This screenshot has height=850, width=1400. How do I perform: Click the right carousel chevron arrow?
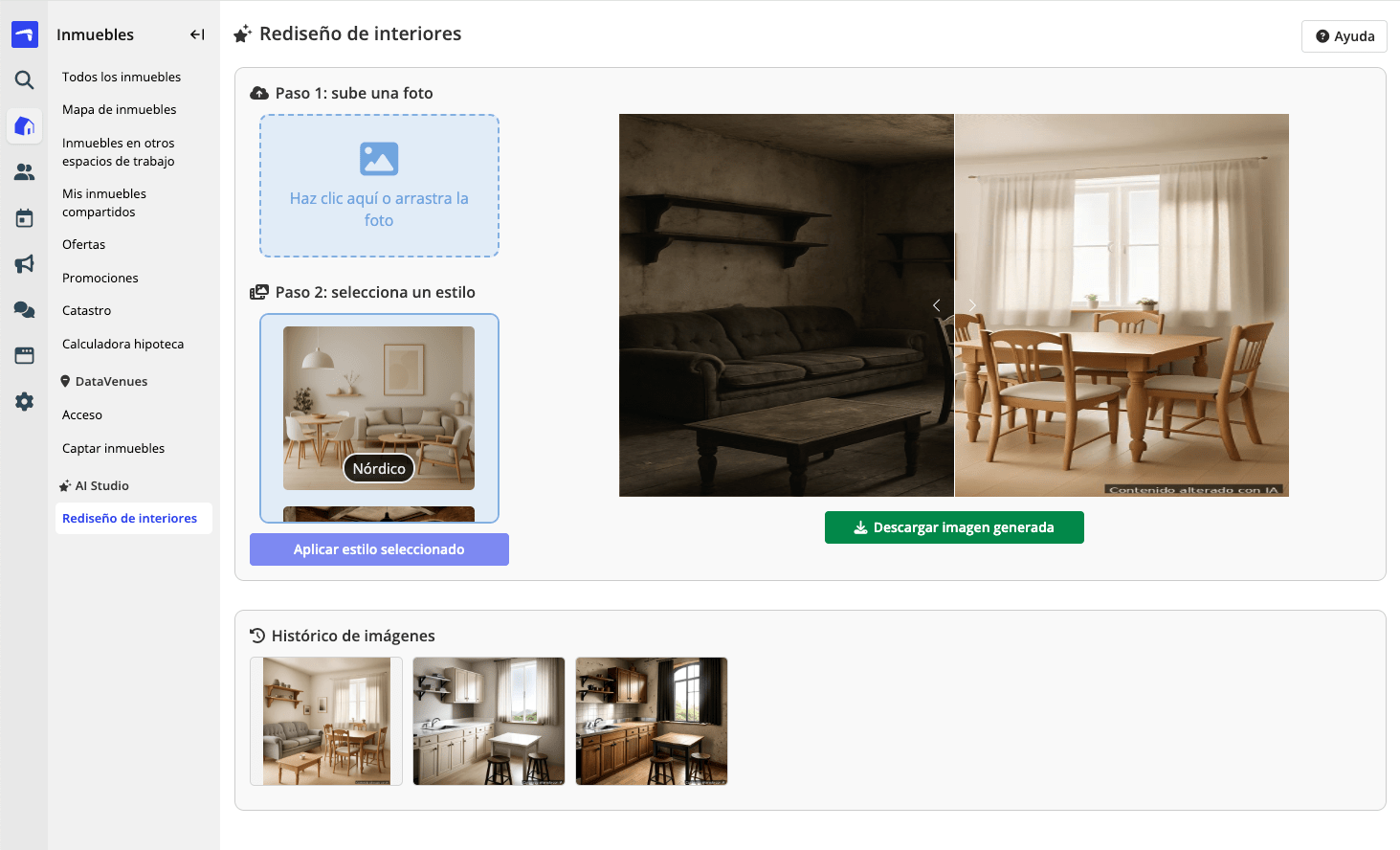pos(972,305)
